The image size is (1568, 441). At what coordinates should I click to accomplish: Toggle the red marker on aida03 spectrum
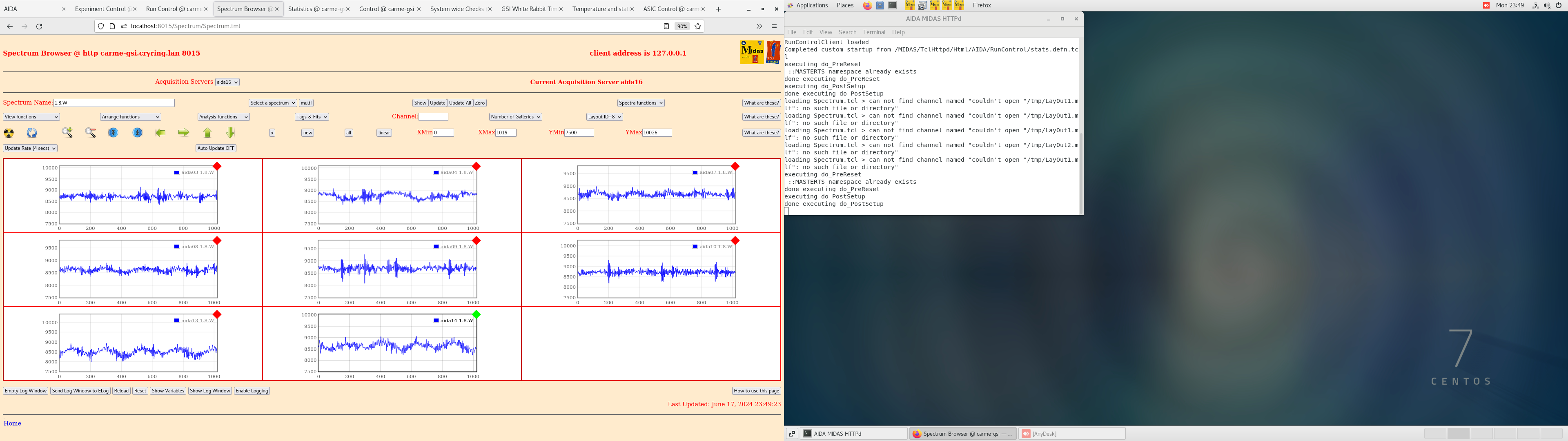point(217,166)
